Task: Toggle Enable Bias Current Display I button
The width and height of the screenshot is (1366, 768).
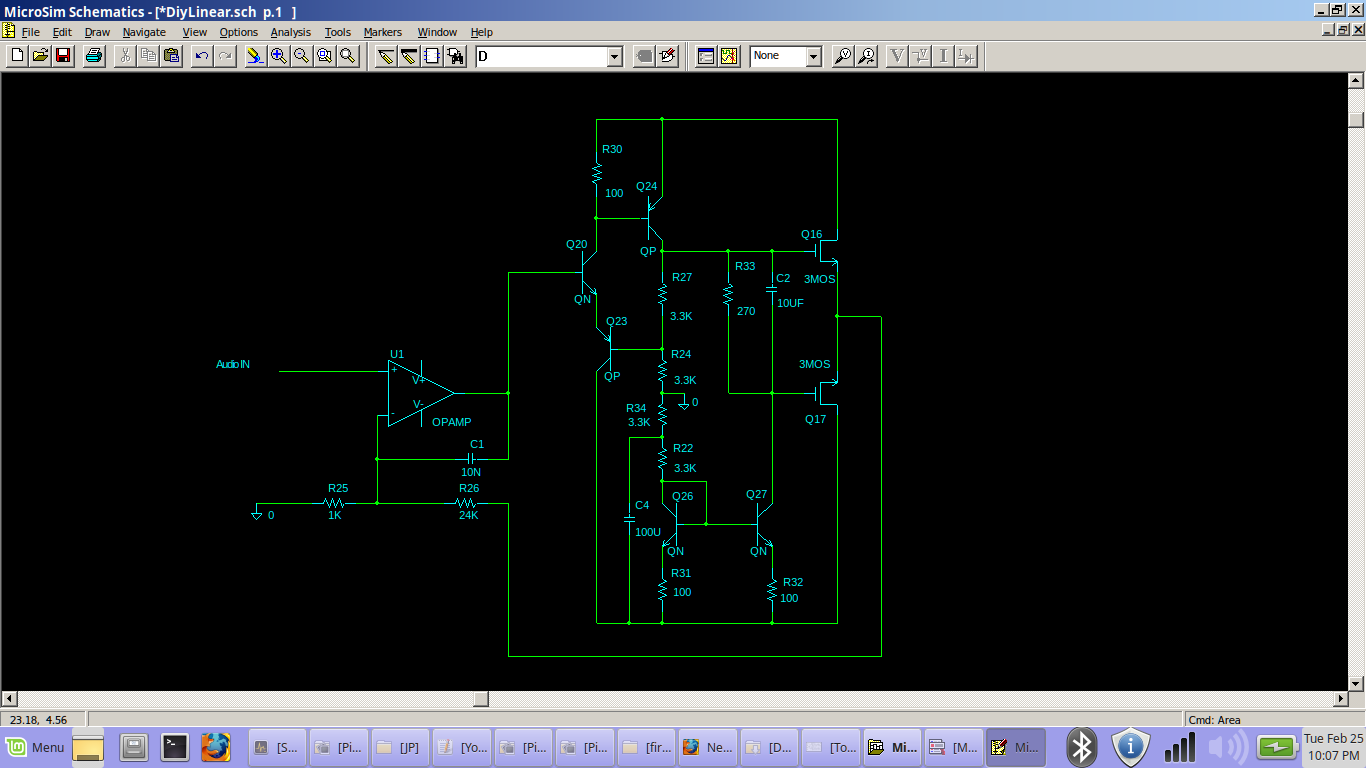Action: 943,56
